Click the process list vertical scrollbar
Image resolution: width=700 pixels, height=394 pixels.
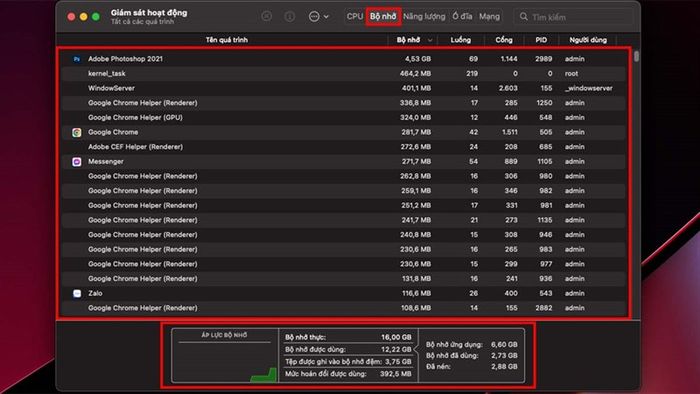pyautogui.click(x=636, y=56)
